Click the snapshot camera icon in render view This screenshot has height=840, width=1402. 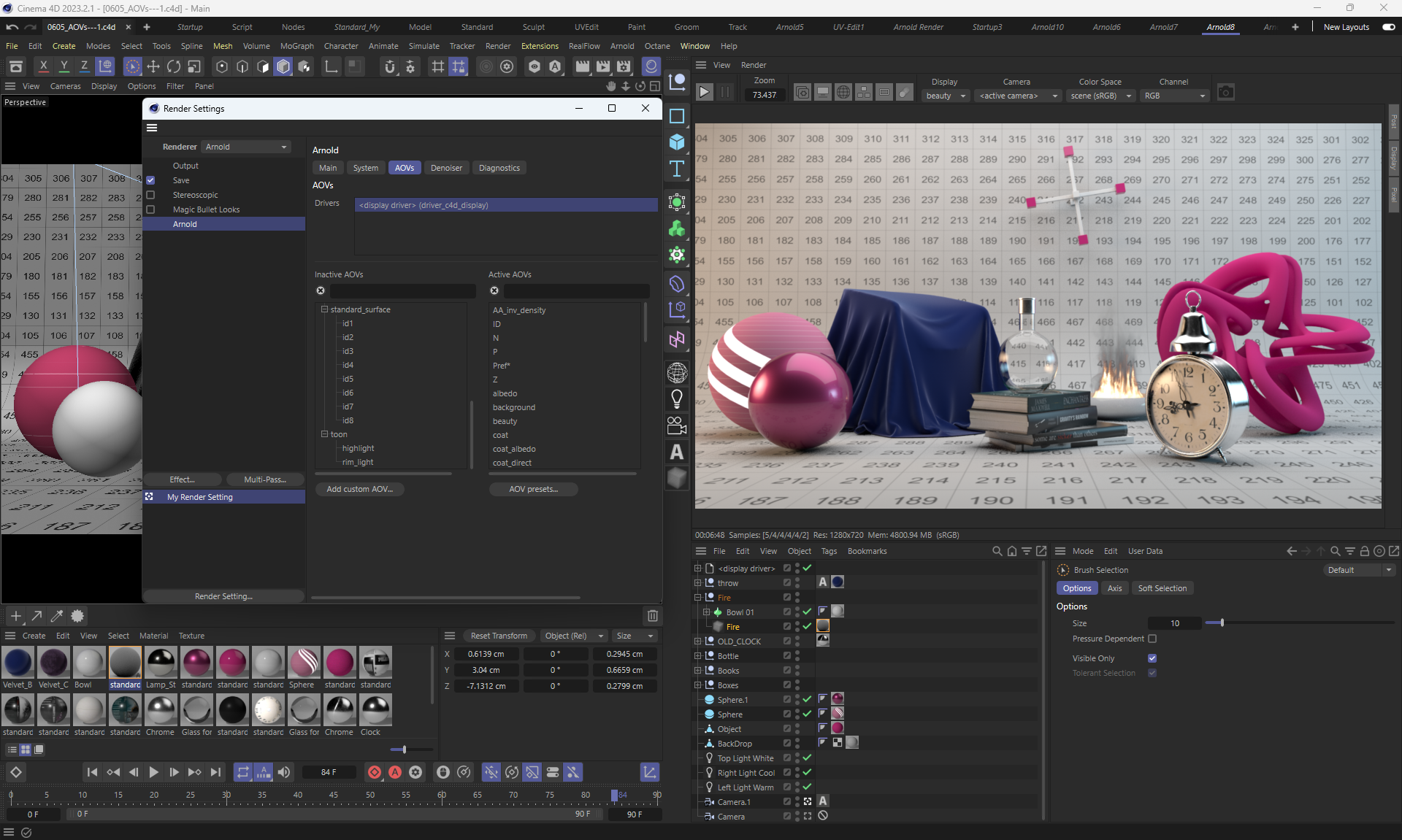pos(1226,92)
